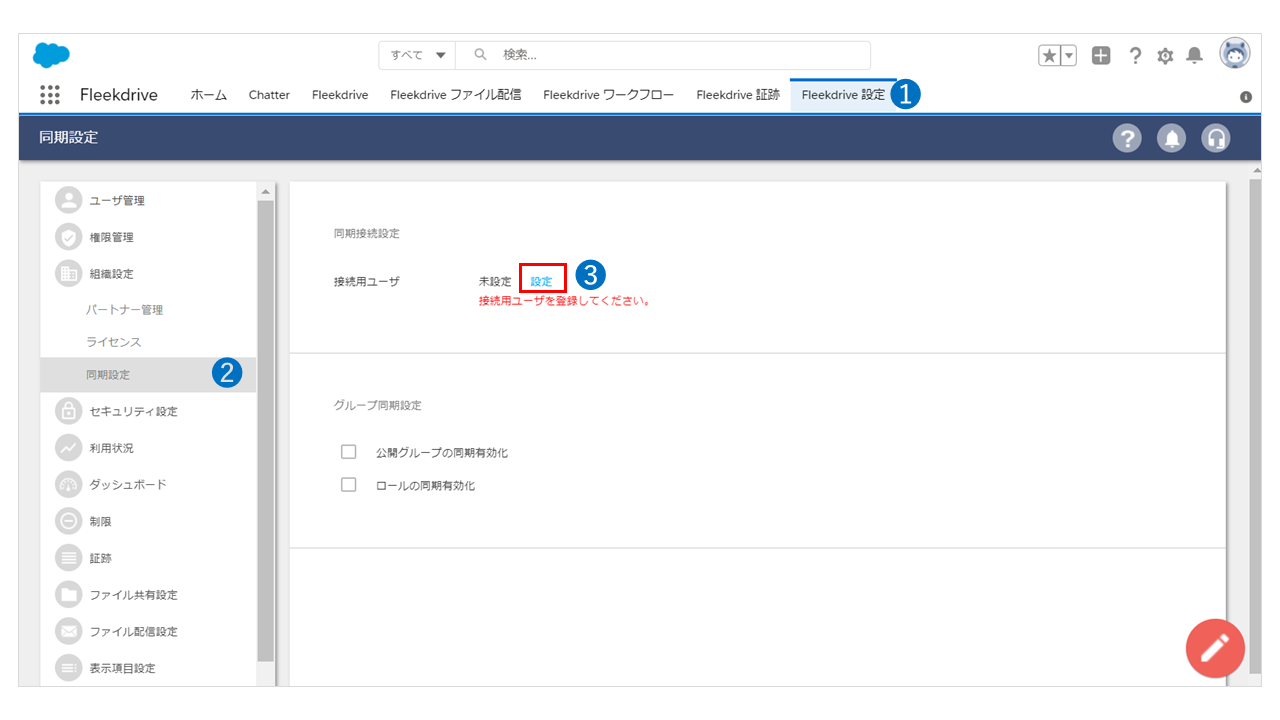Open the ユーザ管理 menu label
Screen dimensions: 1280x720
117,201
